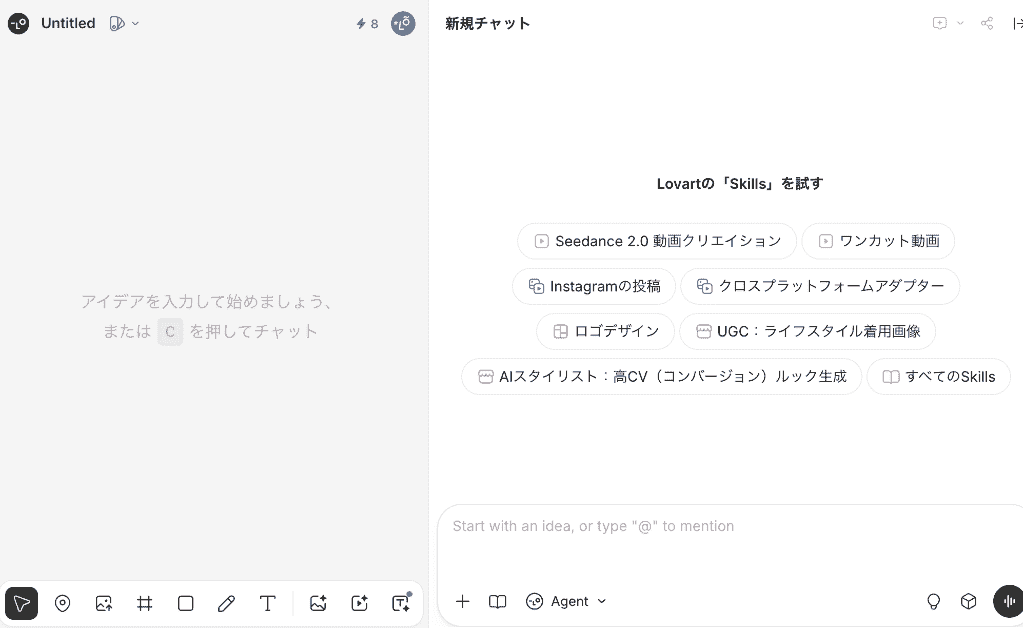Viewport: 1023px width, 628px height.
Task: Open すべてのSkills chip
Action: coord(939,377)
